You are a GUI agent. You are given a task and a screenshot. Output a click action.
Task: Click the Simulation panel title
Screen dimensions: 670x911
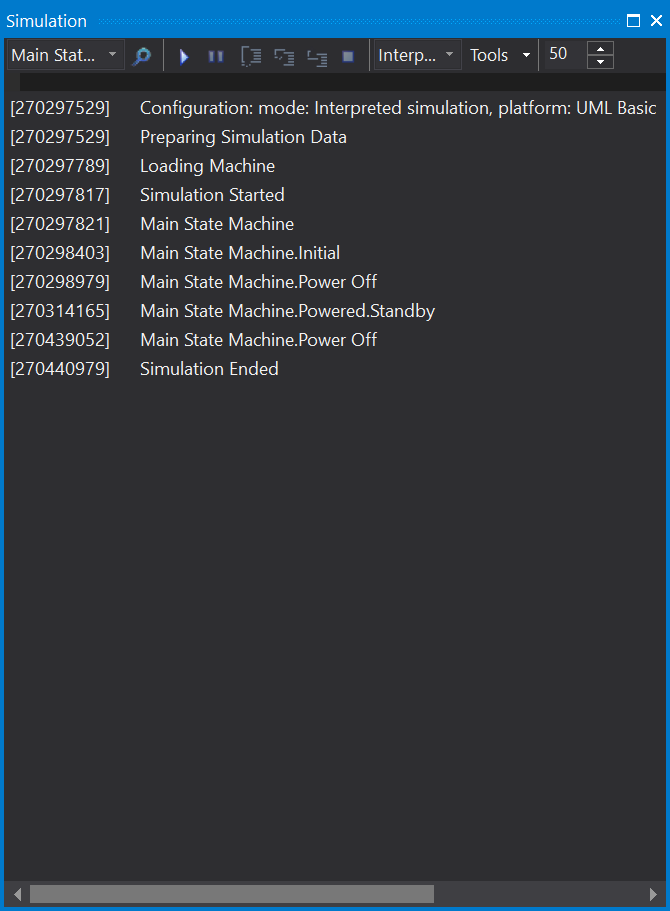pos(46,20)
